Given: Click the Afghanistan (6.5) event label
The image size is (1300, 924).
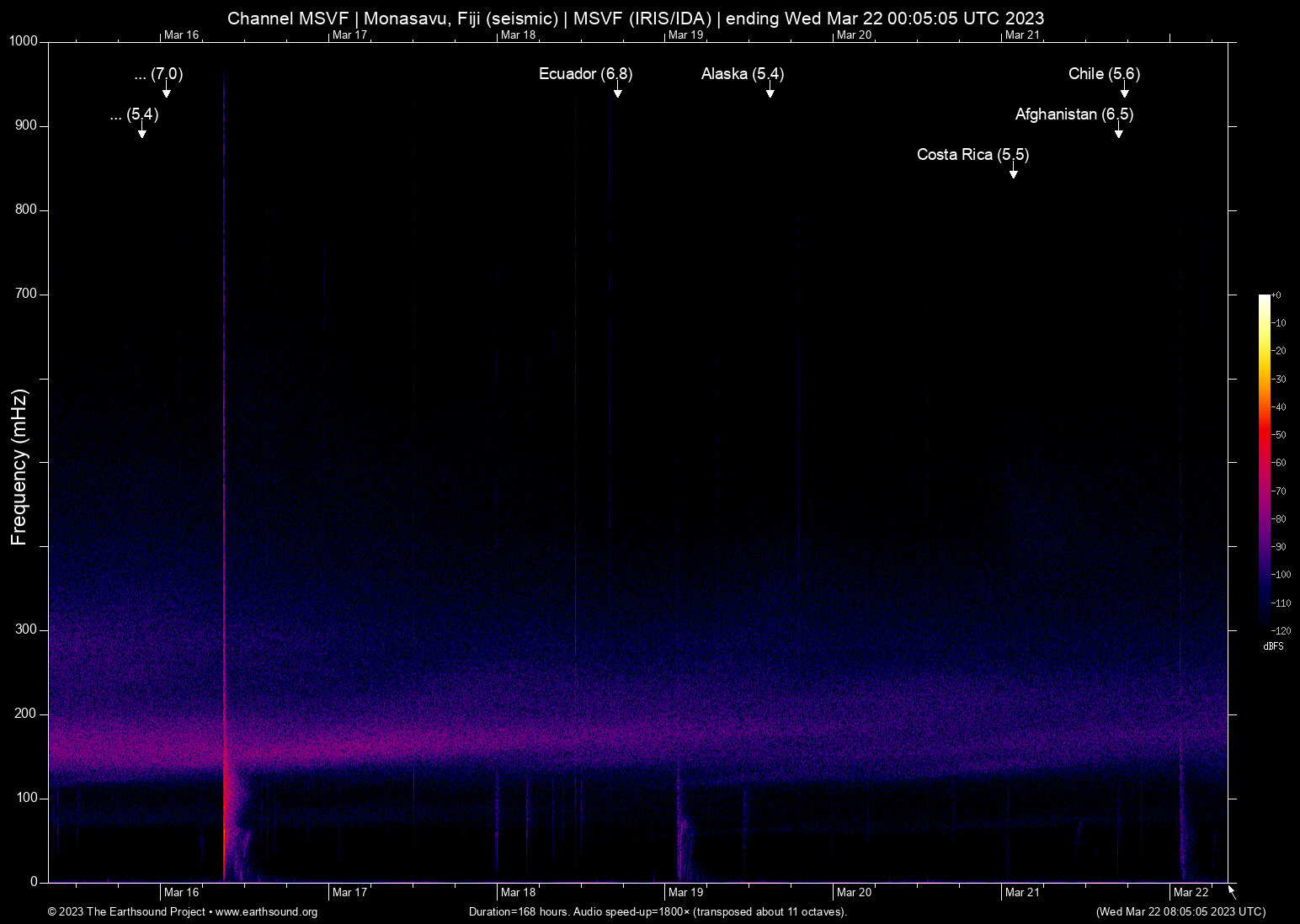Looking at the screenshot, I should tap(1074, 114).
